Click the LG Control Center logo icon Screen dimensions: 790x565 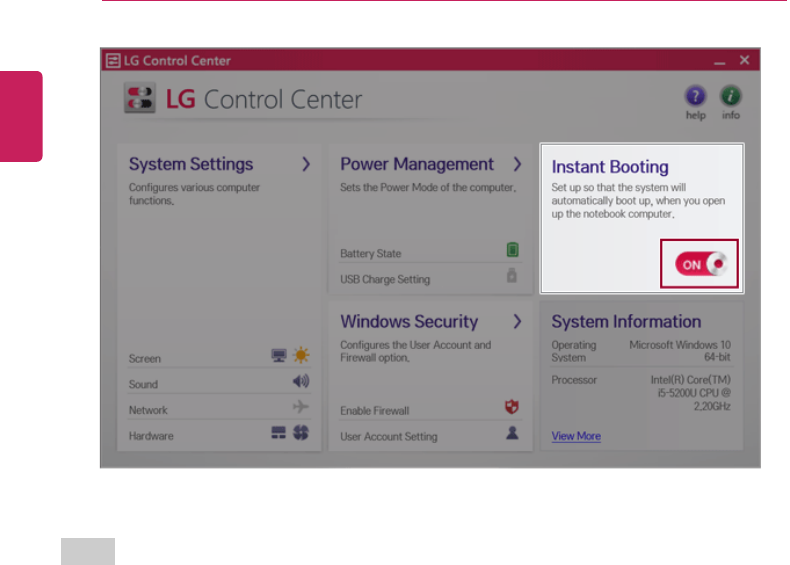140,98
